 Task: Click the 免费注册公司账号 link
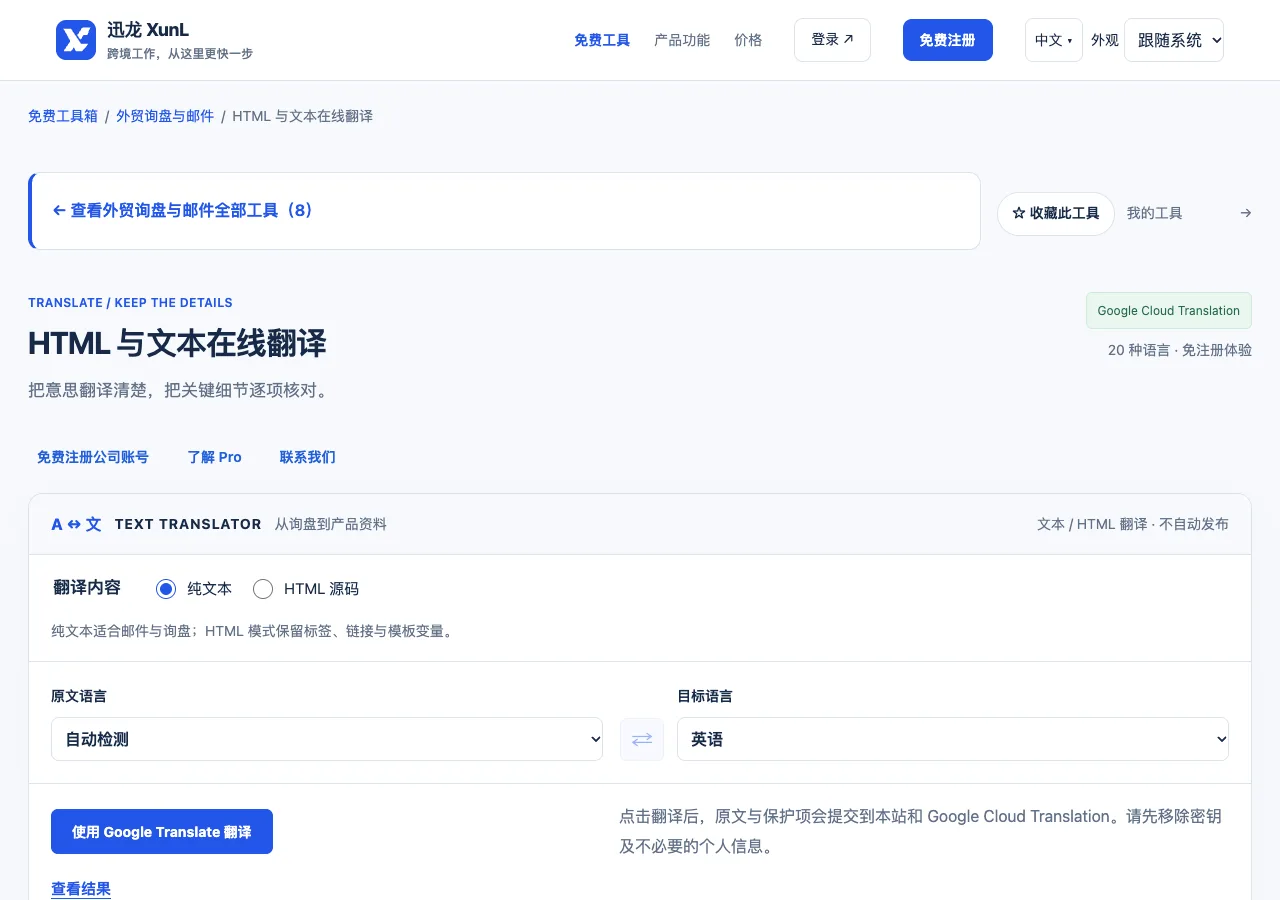point(93,457)
